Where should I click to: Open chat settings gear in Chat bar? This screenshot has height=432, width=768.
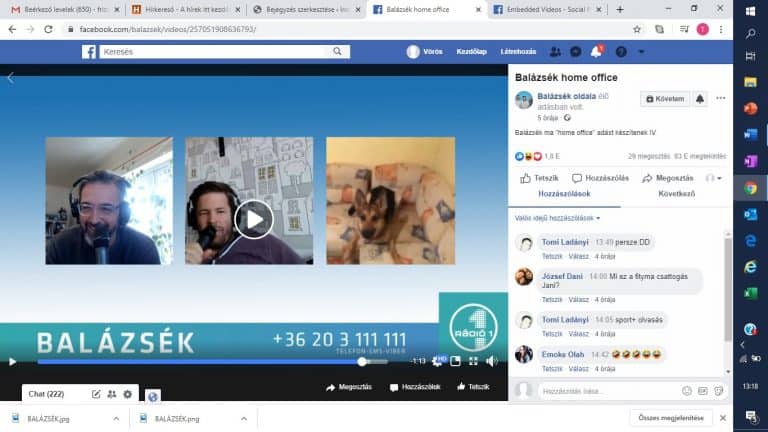tap(127, 394)
